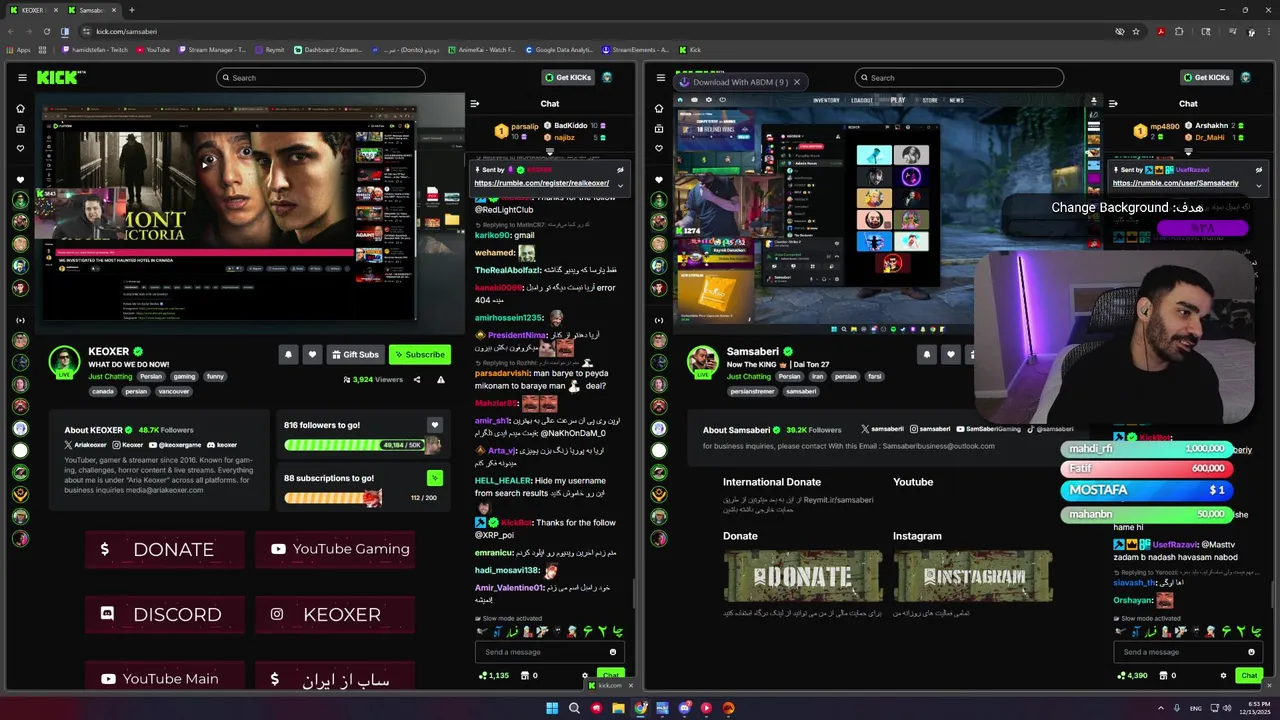The image size is (1280, 720).
Task: Expand pinned rumble message in KEOXER chat
Action: pyautogui.click(x=620, y=185)
